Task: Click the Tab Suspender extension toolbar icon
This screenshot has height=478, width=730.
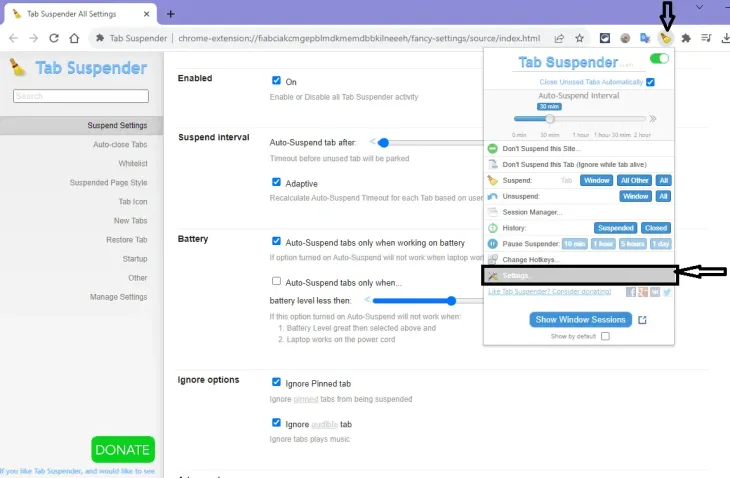Action: pyautogui.click(x=666, y=38)
